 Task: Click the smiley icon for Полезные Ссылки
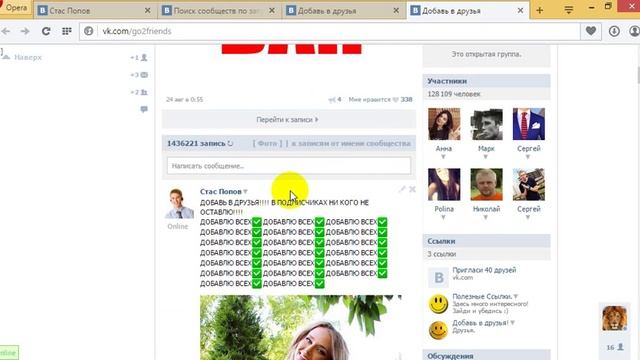(438, 304)
